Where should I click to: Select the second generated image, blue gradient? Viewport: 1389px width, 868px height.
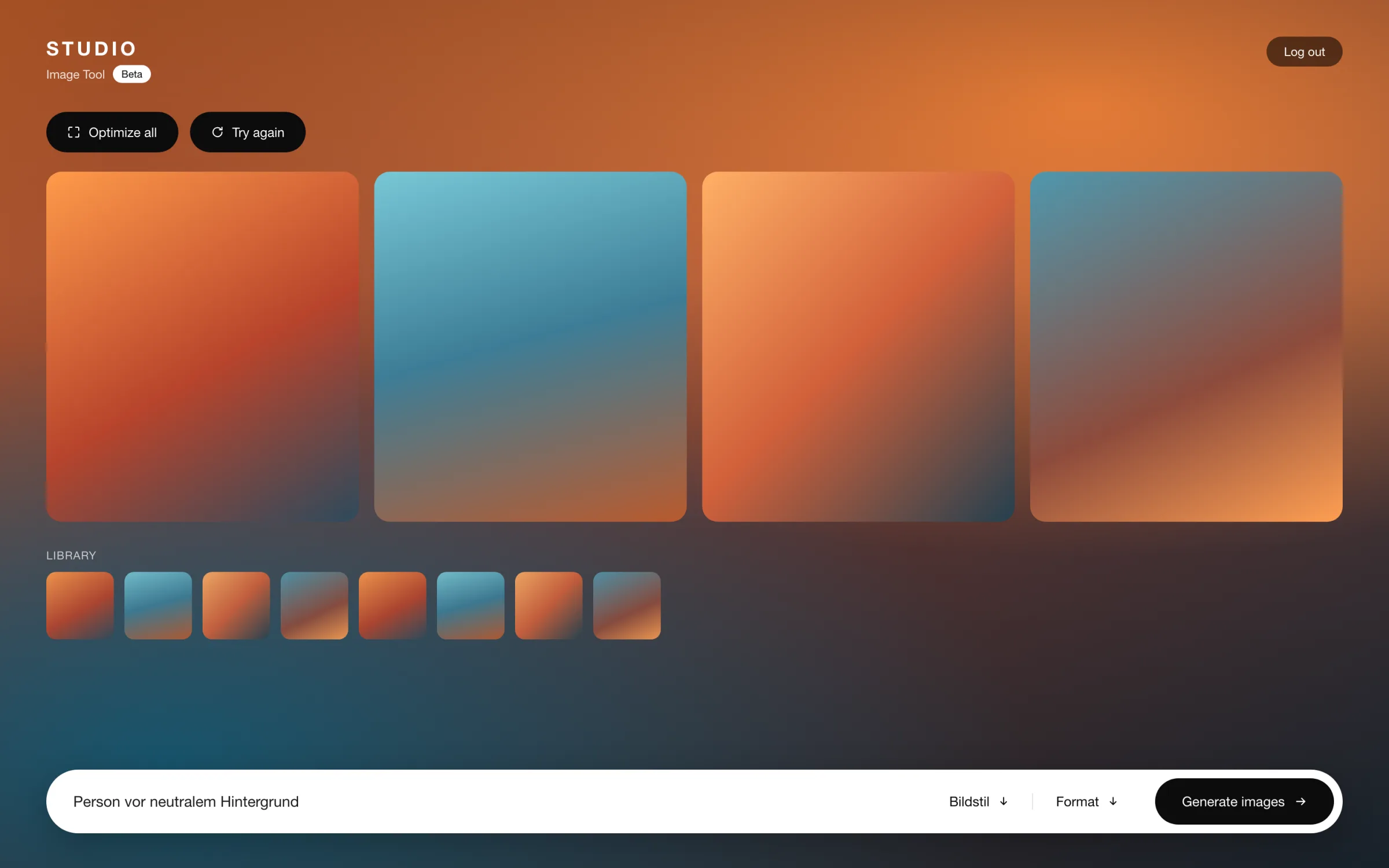pyautogui.click(x=530, y=347)
